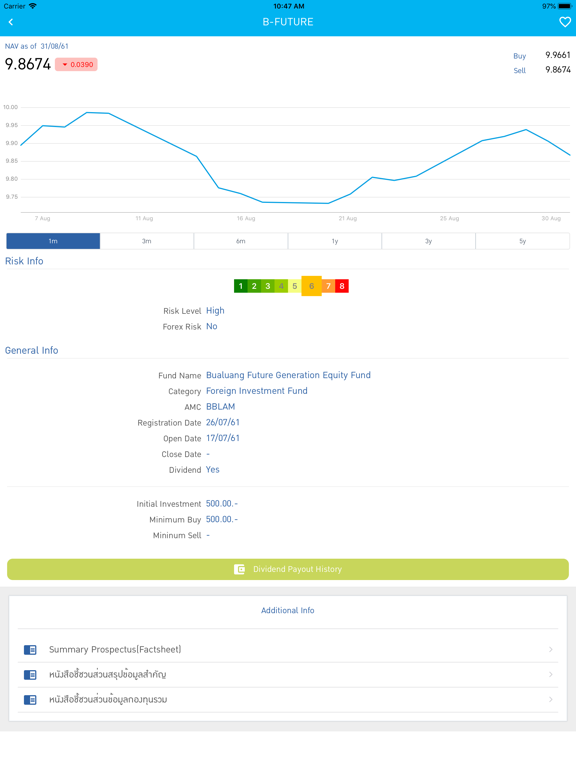The width and height of the screenshot is (576, 768).
Task: Tap document icon for หนังสือชี้ชวนส่วนข้อมูลกองทุนรวม
Action: pyautogui.click(x=30, y=699)
